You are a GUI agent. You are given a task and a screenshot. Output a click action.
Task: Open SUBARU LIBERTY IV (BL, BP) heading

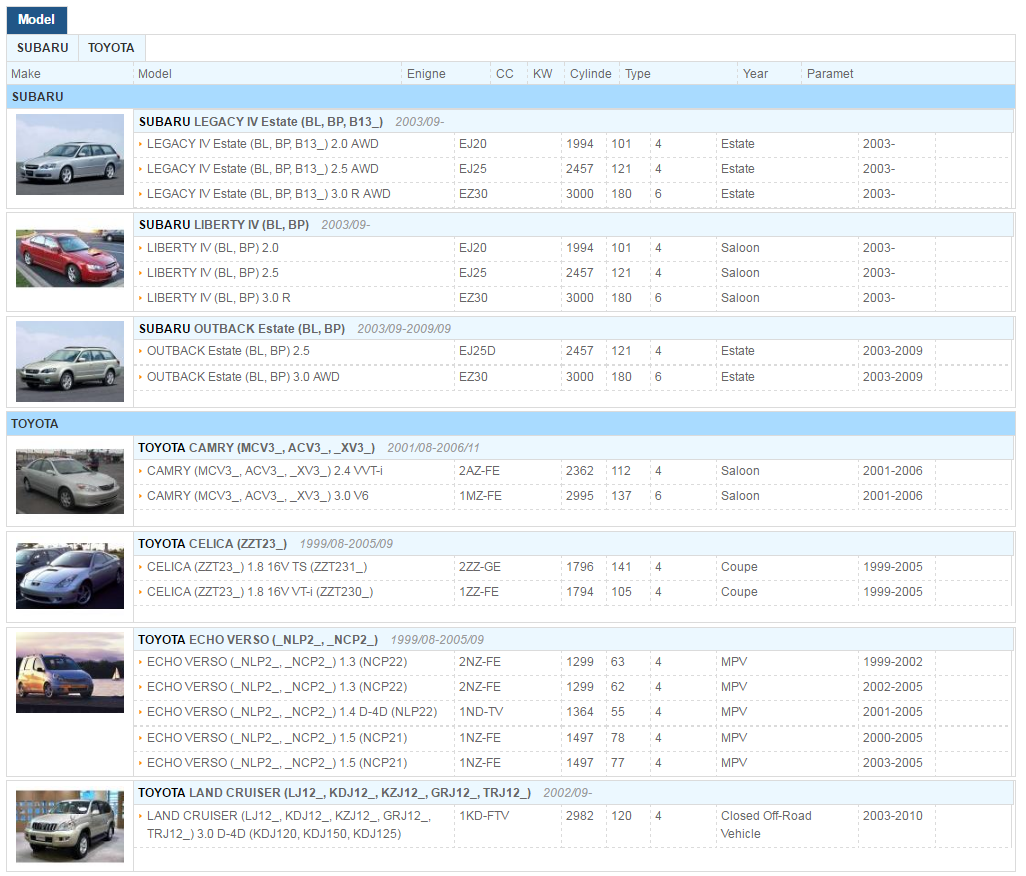coord(224,225)
